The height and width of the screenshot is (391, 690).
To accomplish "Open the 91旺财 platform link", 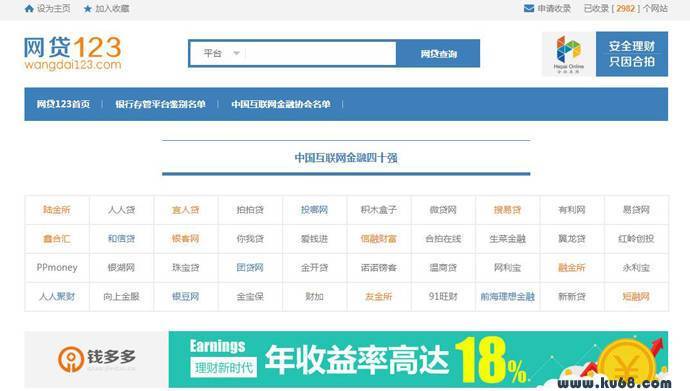I will pos(443,296).
